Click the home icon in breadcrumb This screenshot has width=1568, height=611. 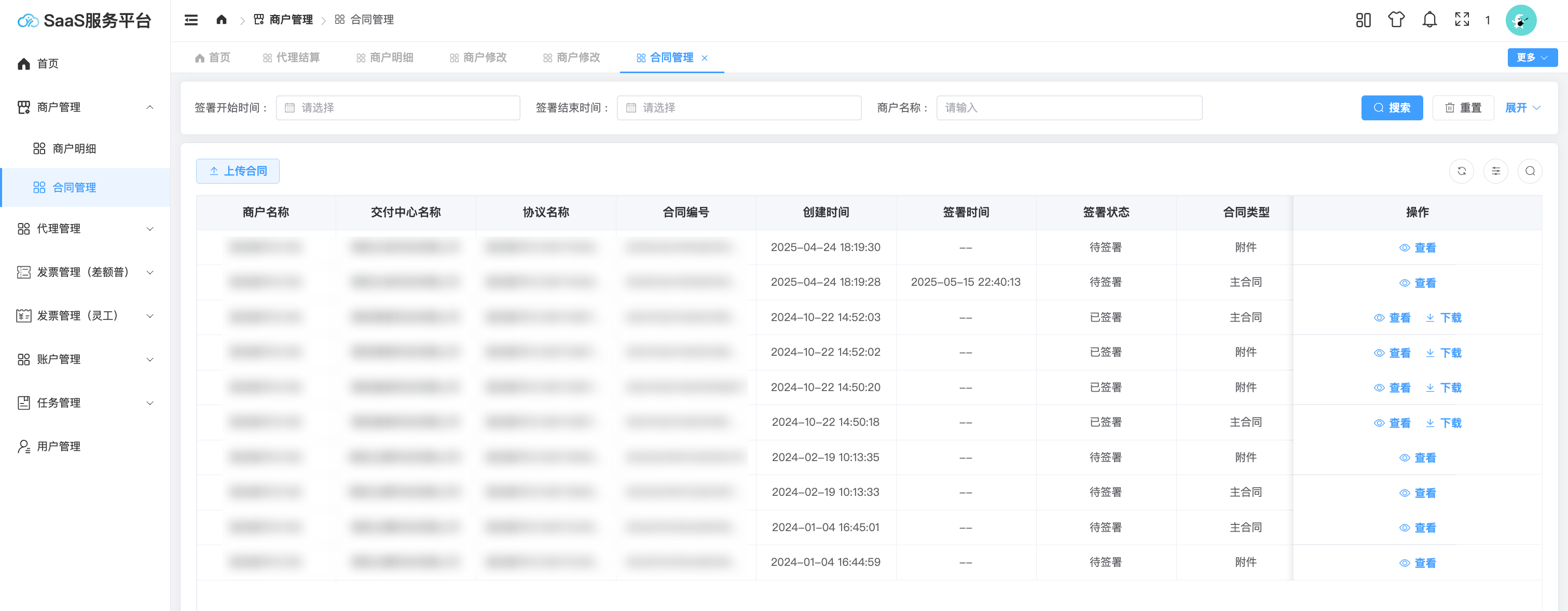coord(222,20)
